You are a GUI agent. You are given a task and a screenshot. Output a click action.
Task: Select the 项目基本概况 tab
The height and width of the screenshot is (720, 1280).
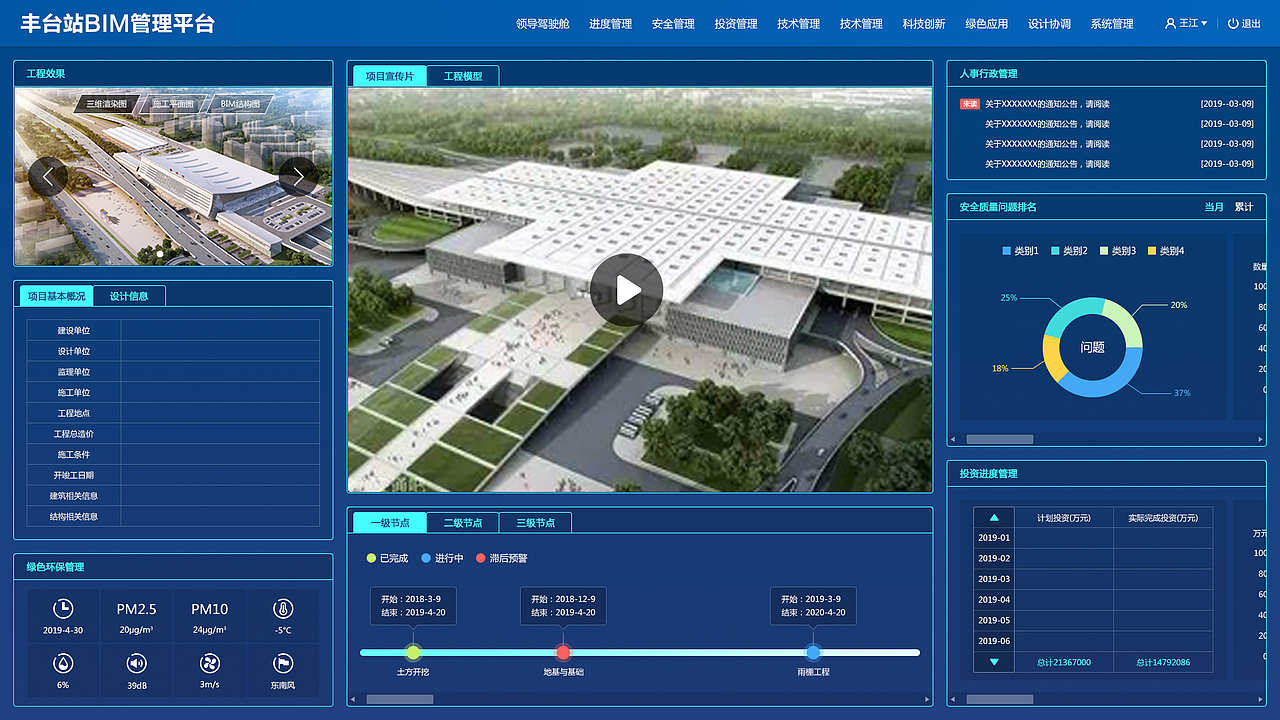[57, 296]
